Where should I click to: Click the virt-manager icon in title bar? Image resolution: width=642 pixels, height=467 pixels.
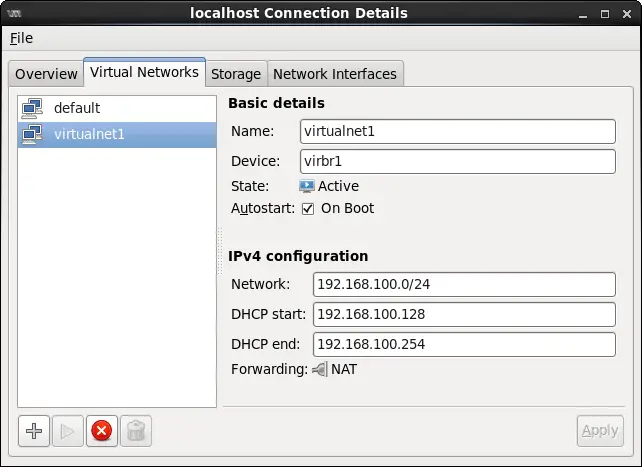(14, 14)
